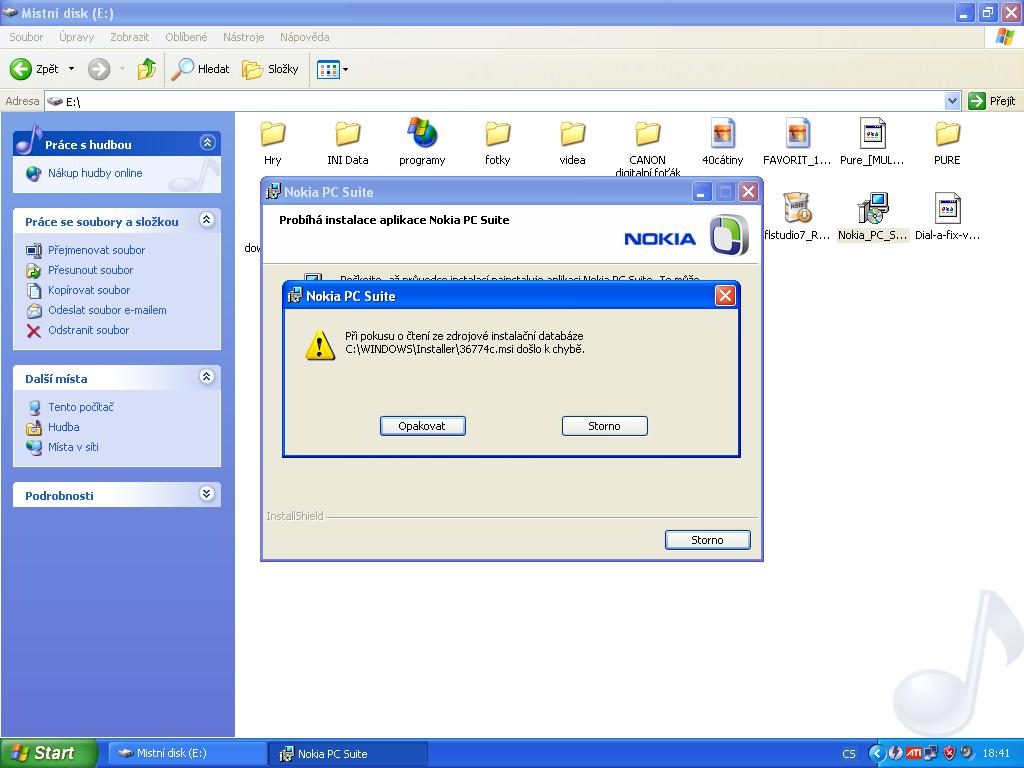Viewport: 1024px width, 768px height.
Task: Collapse the Práce s hudbou panel
Action: (207, 143)
